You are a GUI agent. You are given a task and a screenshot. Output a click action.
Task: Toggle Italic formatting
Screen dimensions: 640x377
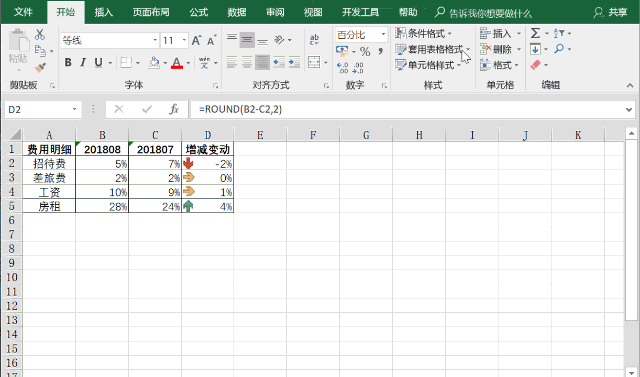pos(83,62)
